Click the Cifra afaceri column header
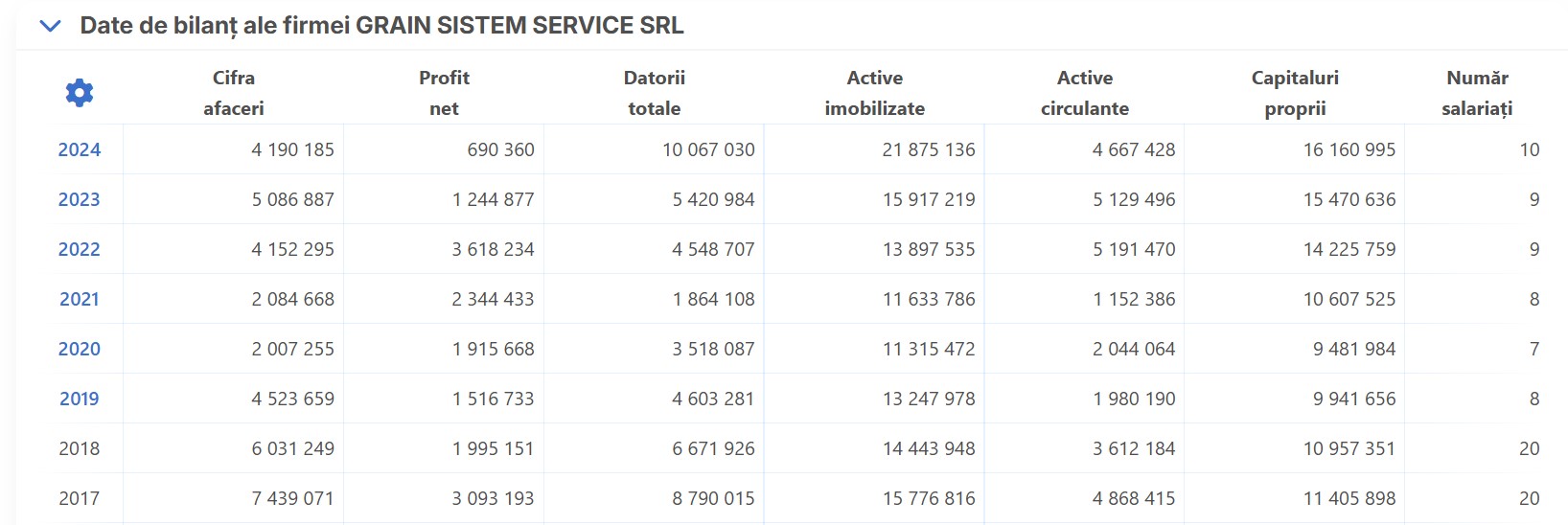Image resolution: width=1568 pixels, height=525 pixels. tap(234, 93)
